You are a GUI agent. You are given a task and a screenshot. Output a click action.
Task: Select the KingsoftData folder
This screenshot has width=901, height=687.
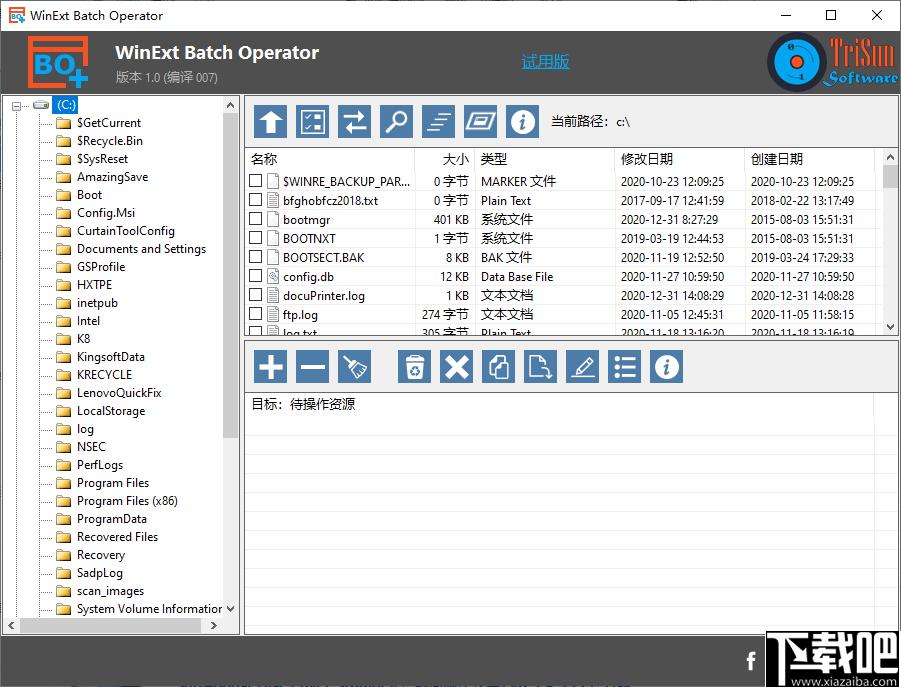click(110, 357)
